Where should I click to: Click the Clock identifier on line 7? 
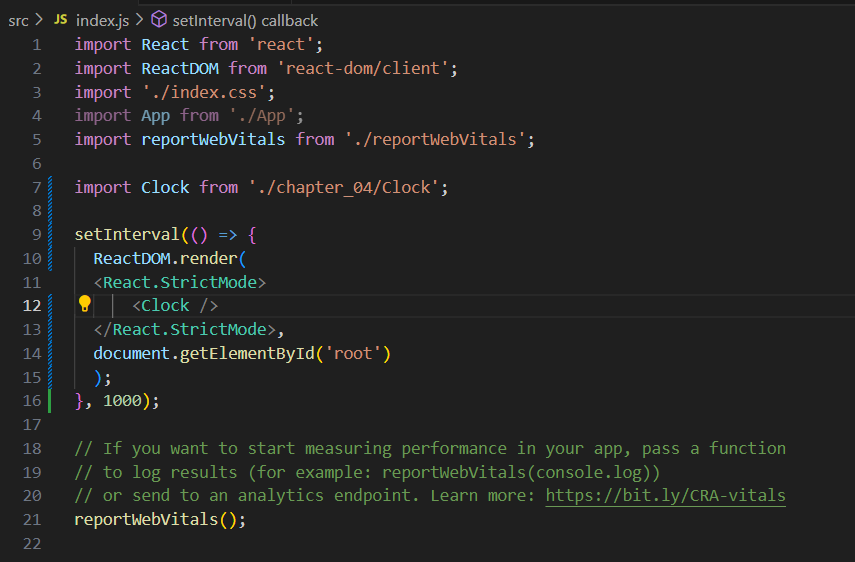pyautogui.click(x=165, y=188)
